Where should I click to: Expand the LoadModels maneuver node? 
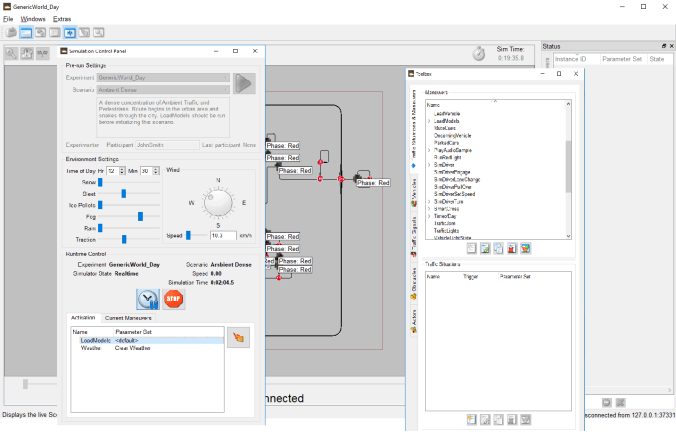coord(429,121)
